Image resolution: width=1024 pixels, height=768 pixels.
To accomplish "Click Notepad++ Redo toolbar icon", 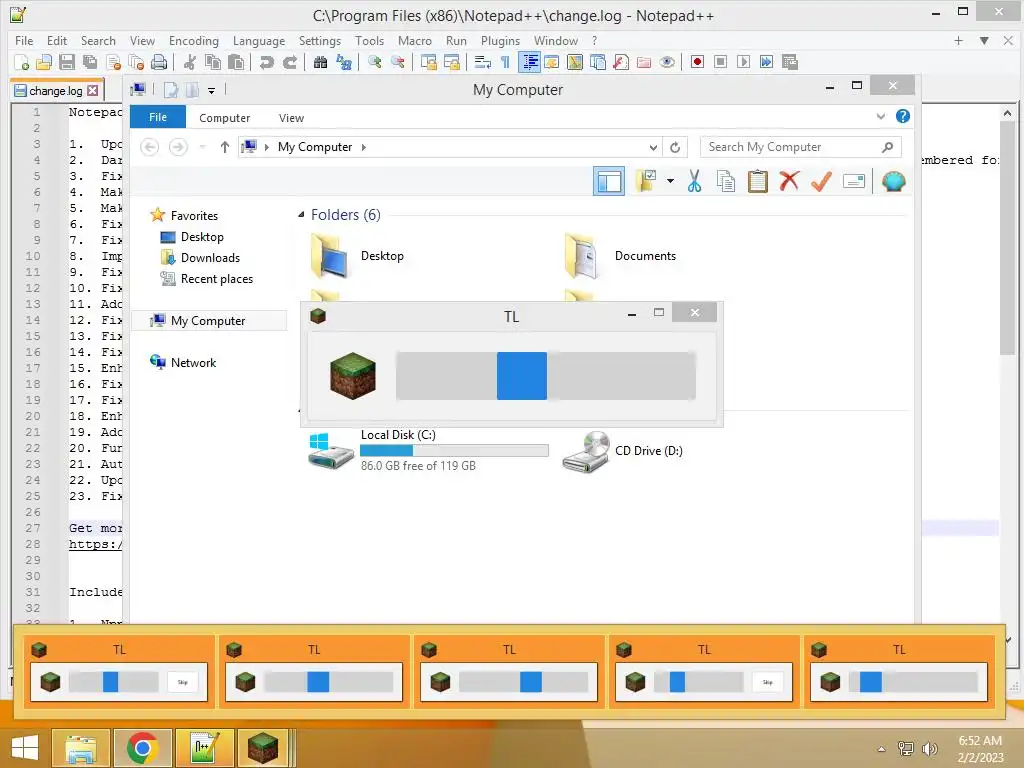I will pos(289,62).
